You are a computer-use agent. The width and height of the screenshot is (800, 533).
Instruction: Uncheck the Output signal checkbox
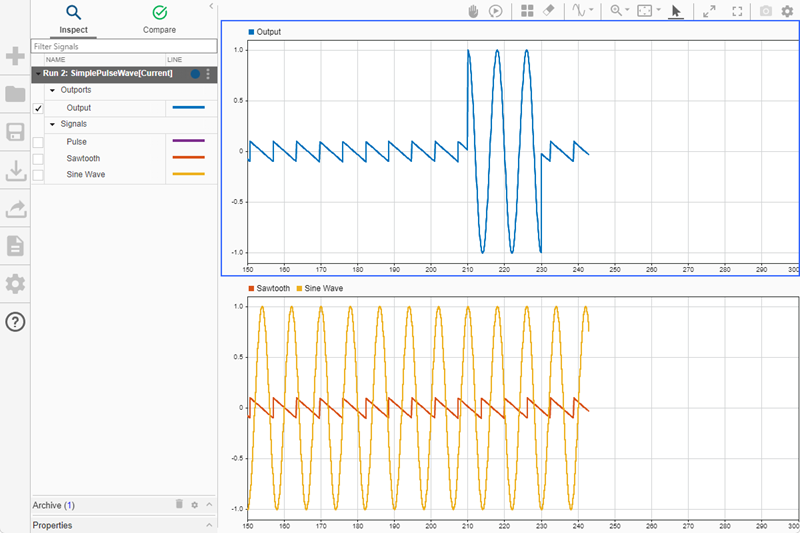pos(38,108)
